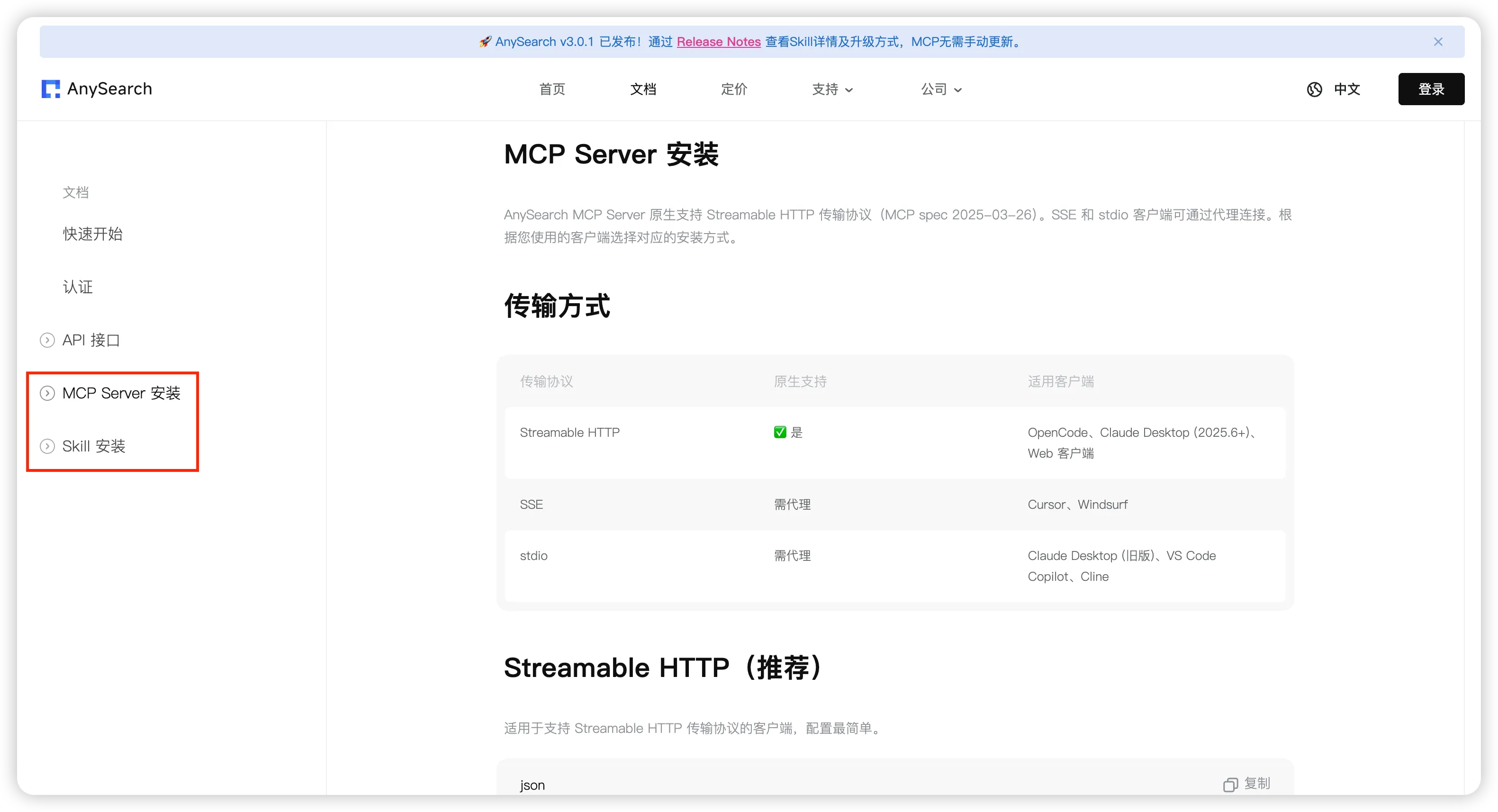Open the 支持 dropdown menu
This screenshot has height=812, width=1498.
click(832, 89)
